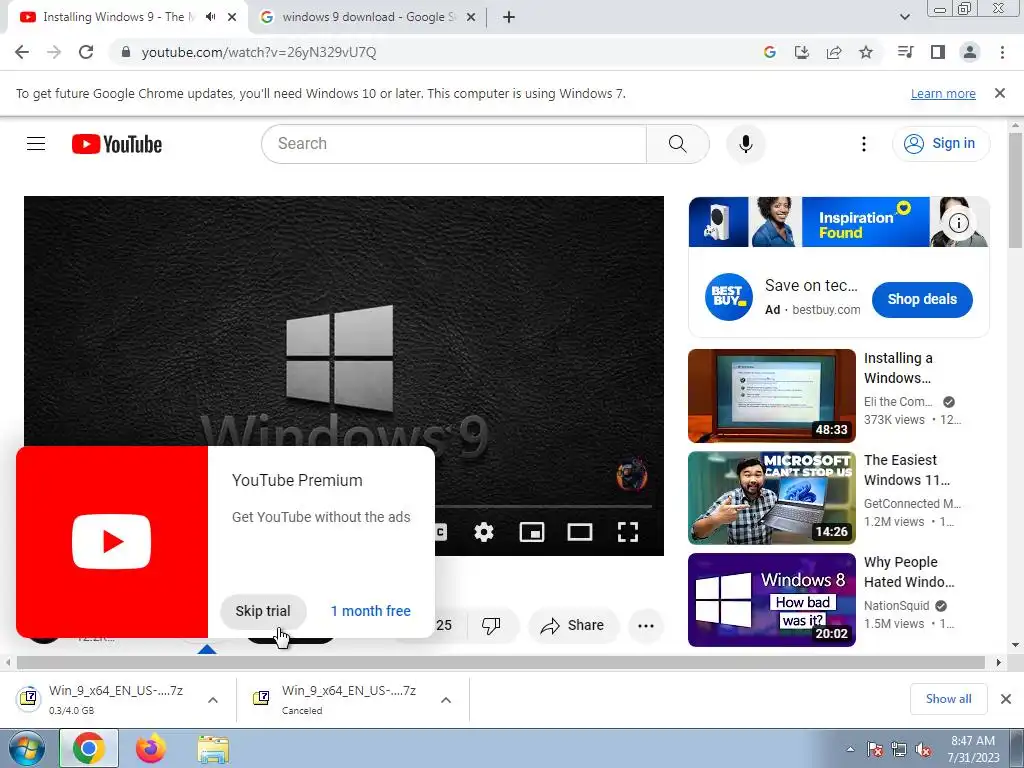1024x768 pixels.
Task: Click the Chrome taskbar icon
Action: (x=89, y=748)
